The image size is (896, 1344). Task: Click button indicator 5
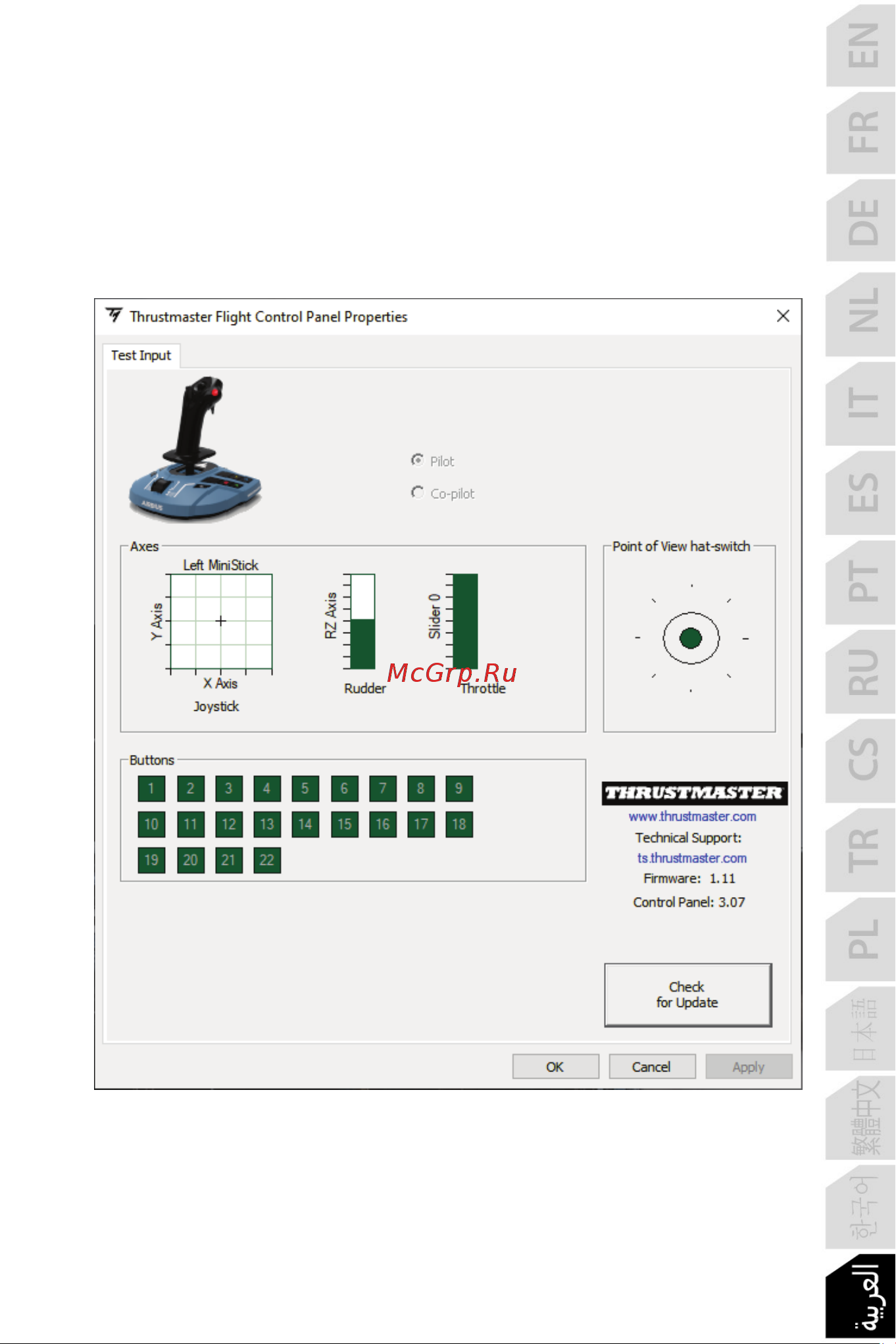[305, 788]
